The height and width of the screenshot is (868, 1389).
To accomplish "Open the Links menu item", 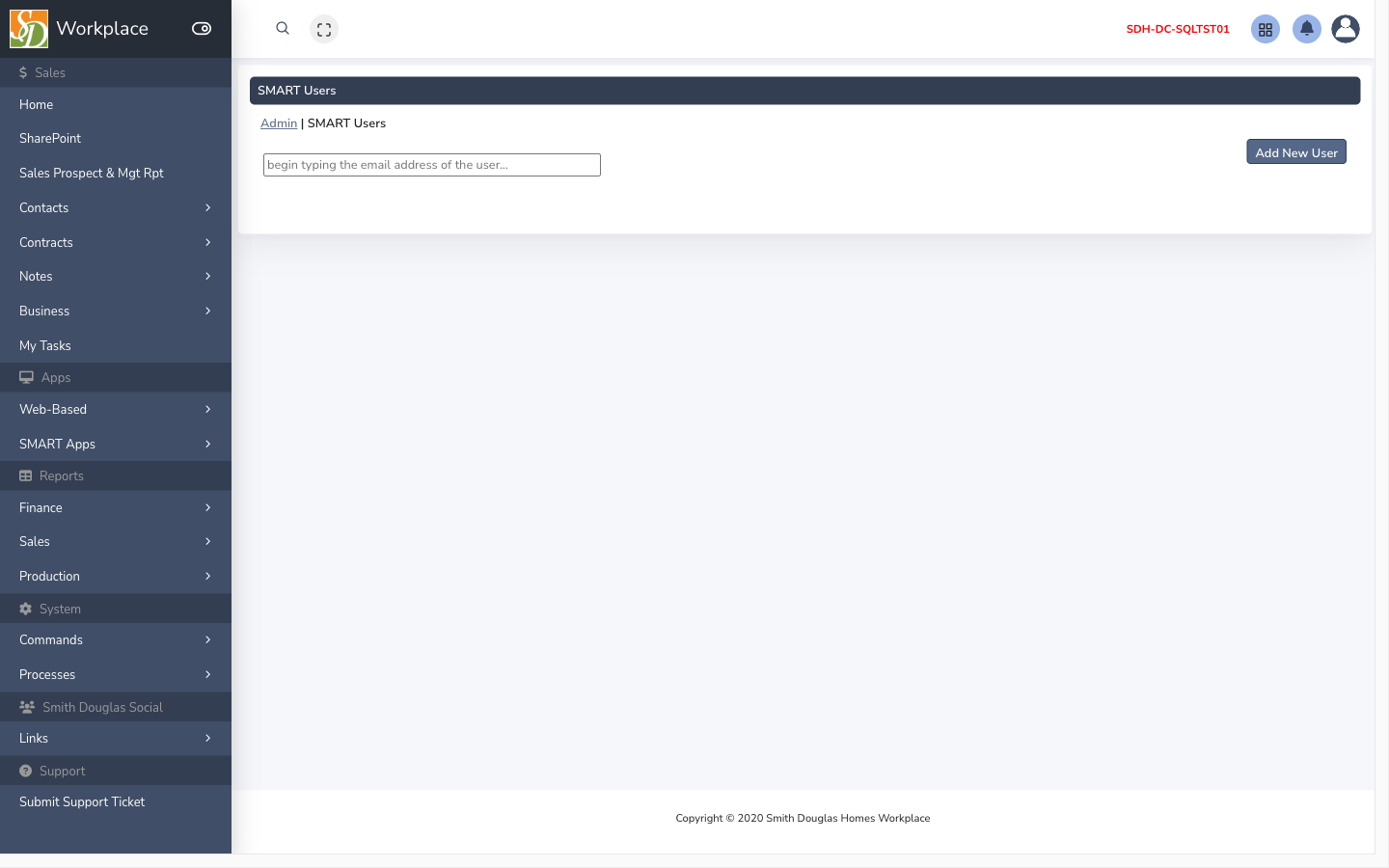I will click(116, 738).
